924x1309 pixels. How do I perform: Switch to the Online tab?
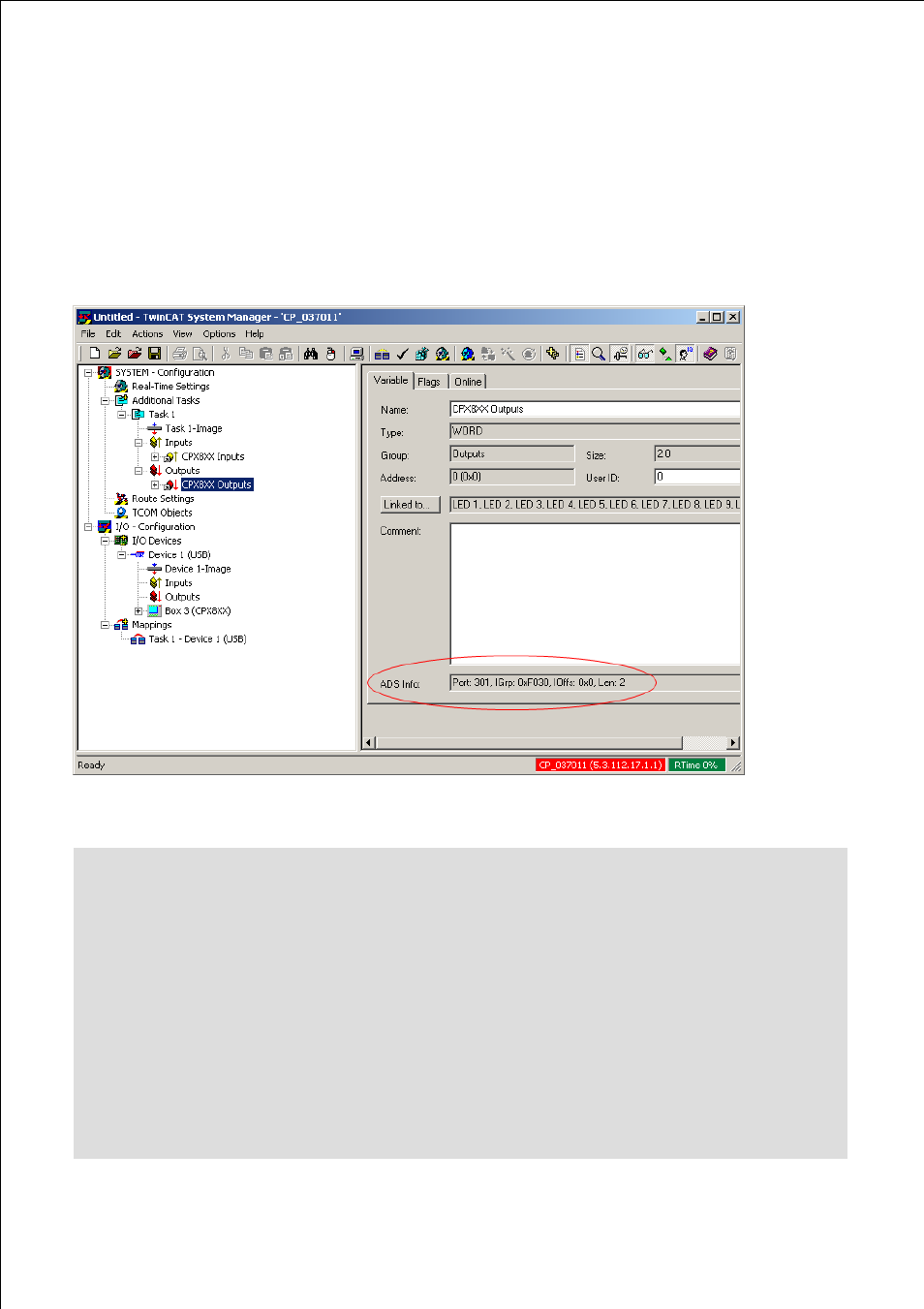tap(468, 382)
